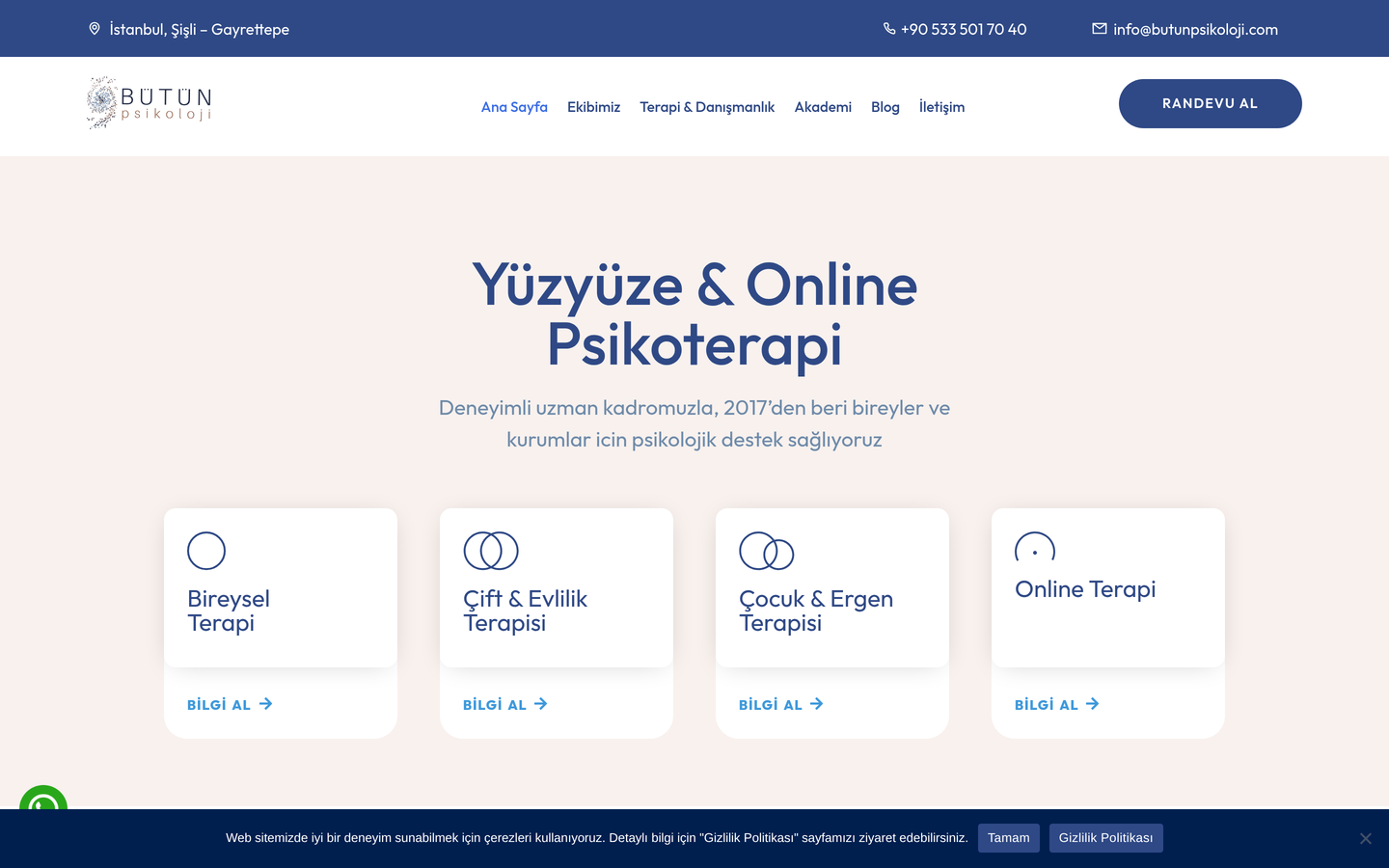Click BİLGİ AL under Online Terapi
The image size is (1389, 868).
click(1057, 704)
